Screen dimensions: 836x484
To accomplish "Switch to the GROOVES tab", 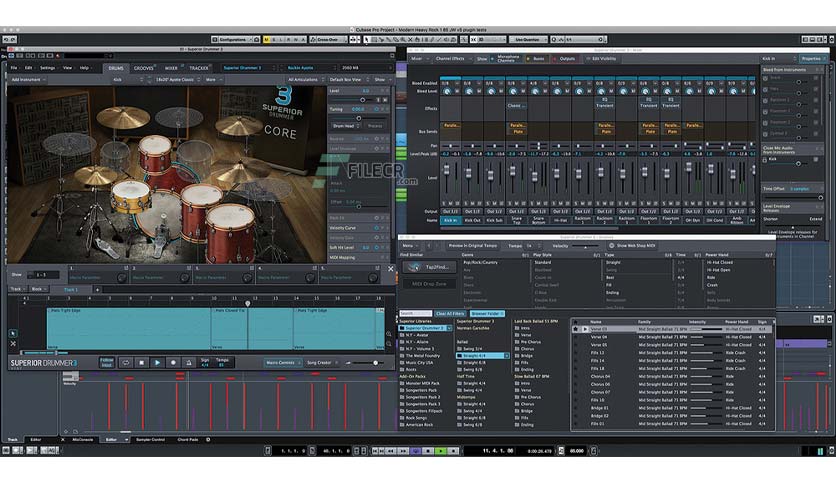I will (143, 68).
